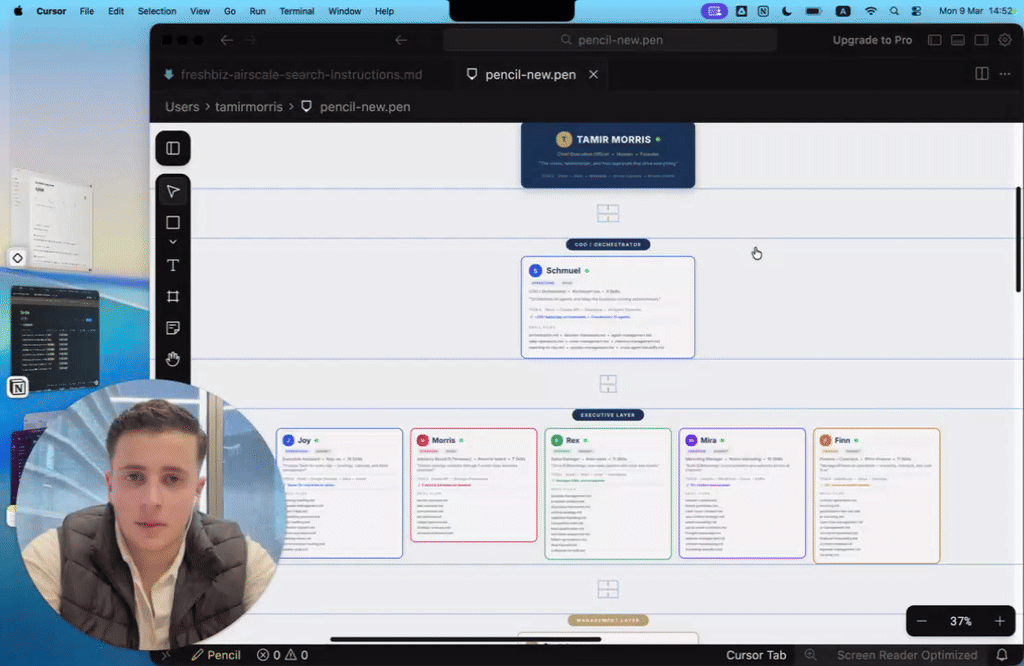Viewport: 1024px width, 666px height.
Task: Select the arrow Move tool
Action: [x=173, y=192]
